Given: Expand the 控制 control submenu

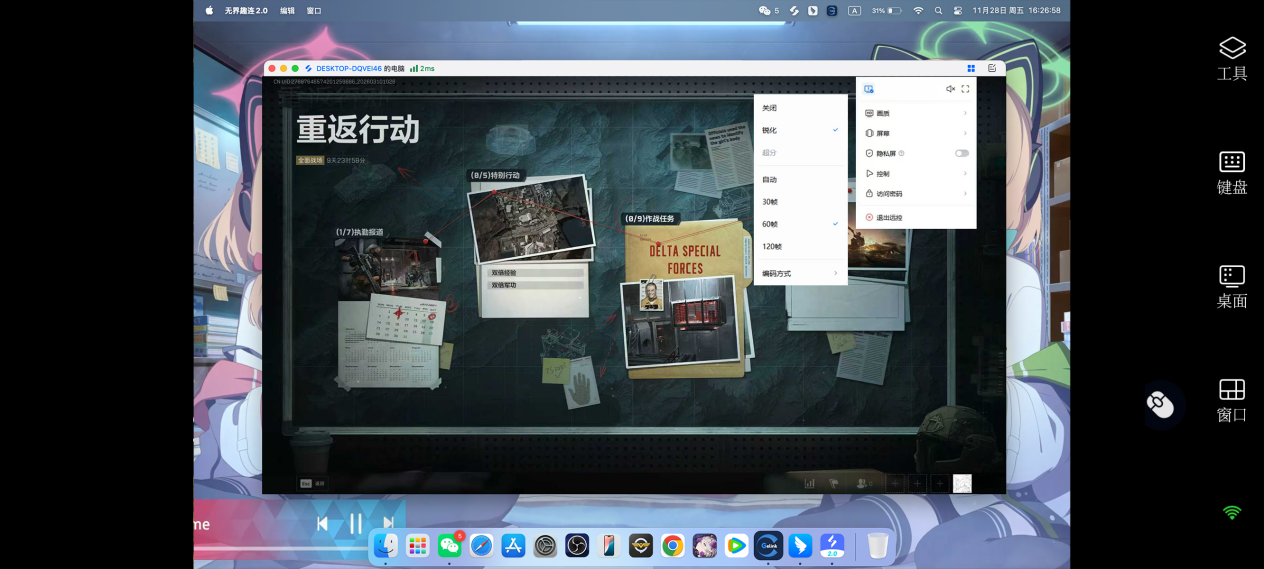Looking at the screenshot, I should 916,173.
